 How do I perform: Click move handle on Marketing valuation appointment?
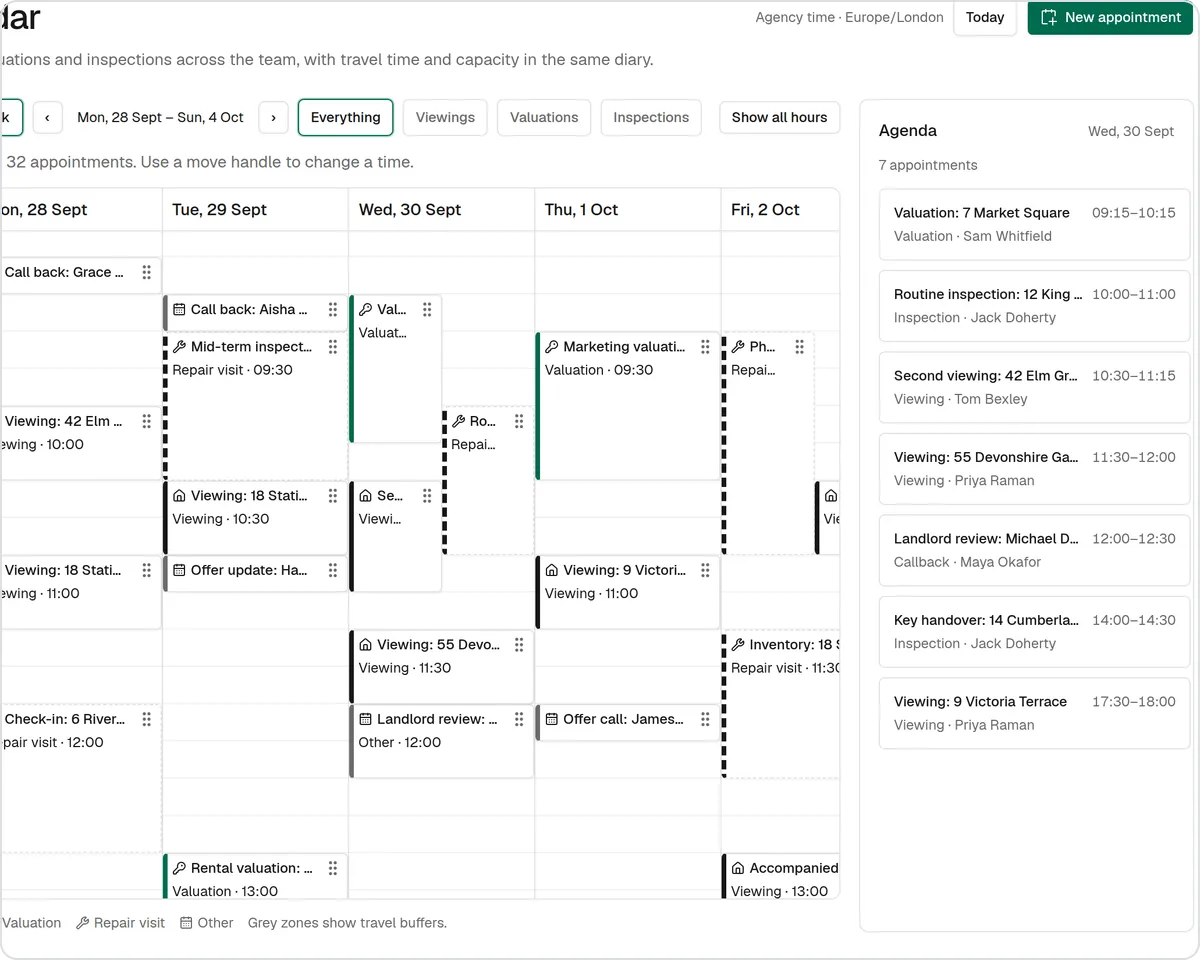705,347
